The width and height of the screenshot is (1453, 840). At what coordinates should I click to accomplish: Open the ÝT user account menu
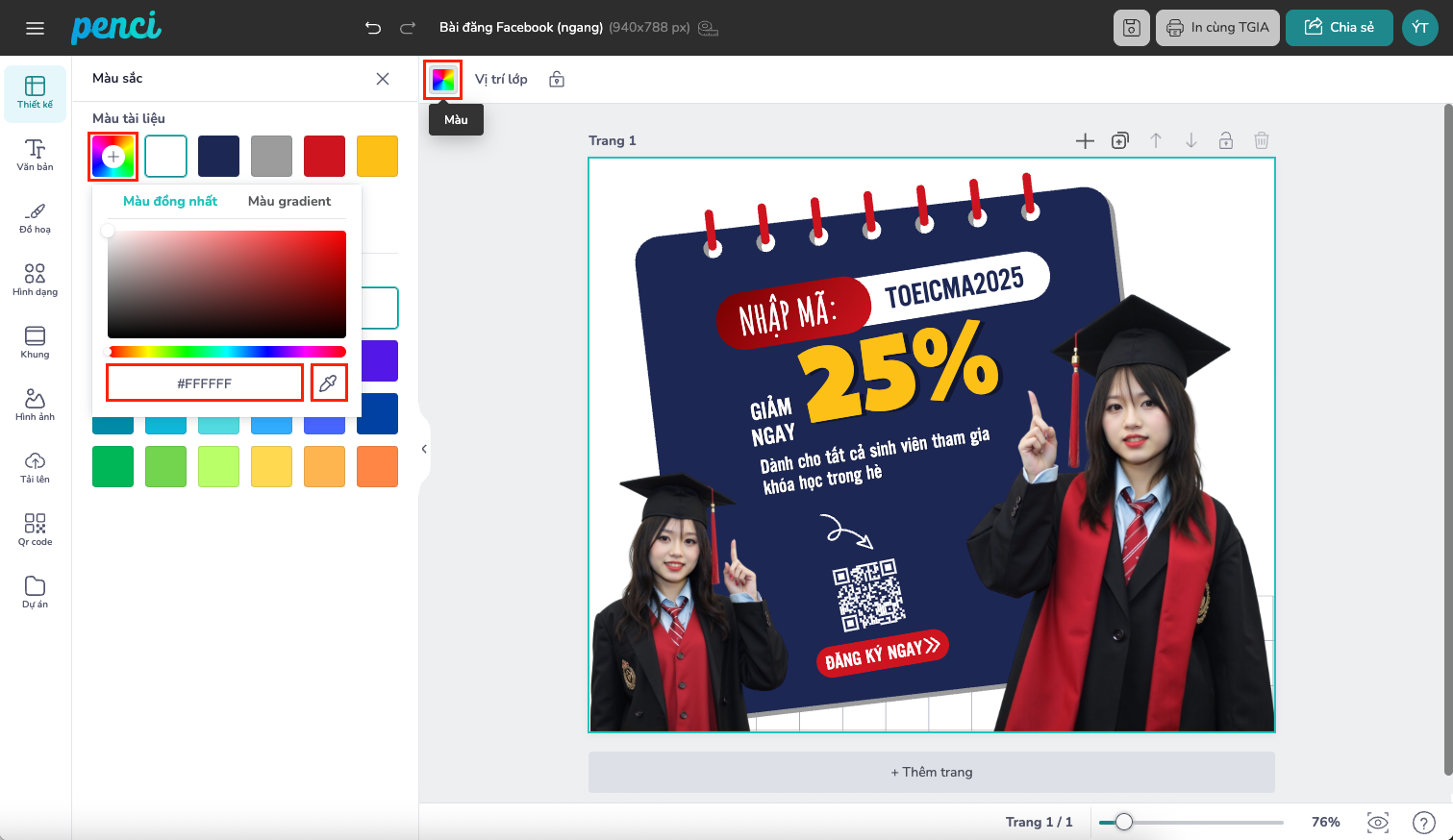1419,28
